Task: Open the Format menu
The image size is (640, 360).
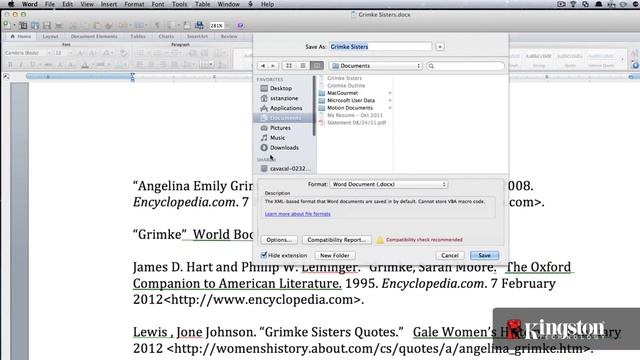Action: 134,4
